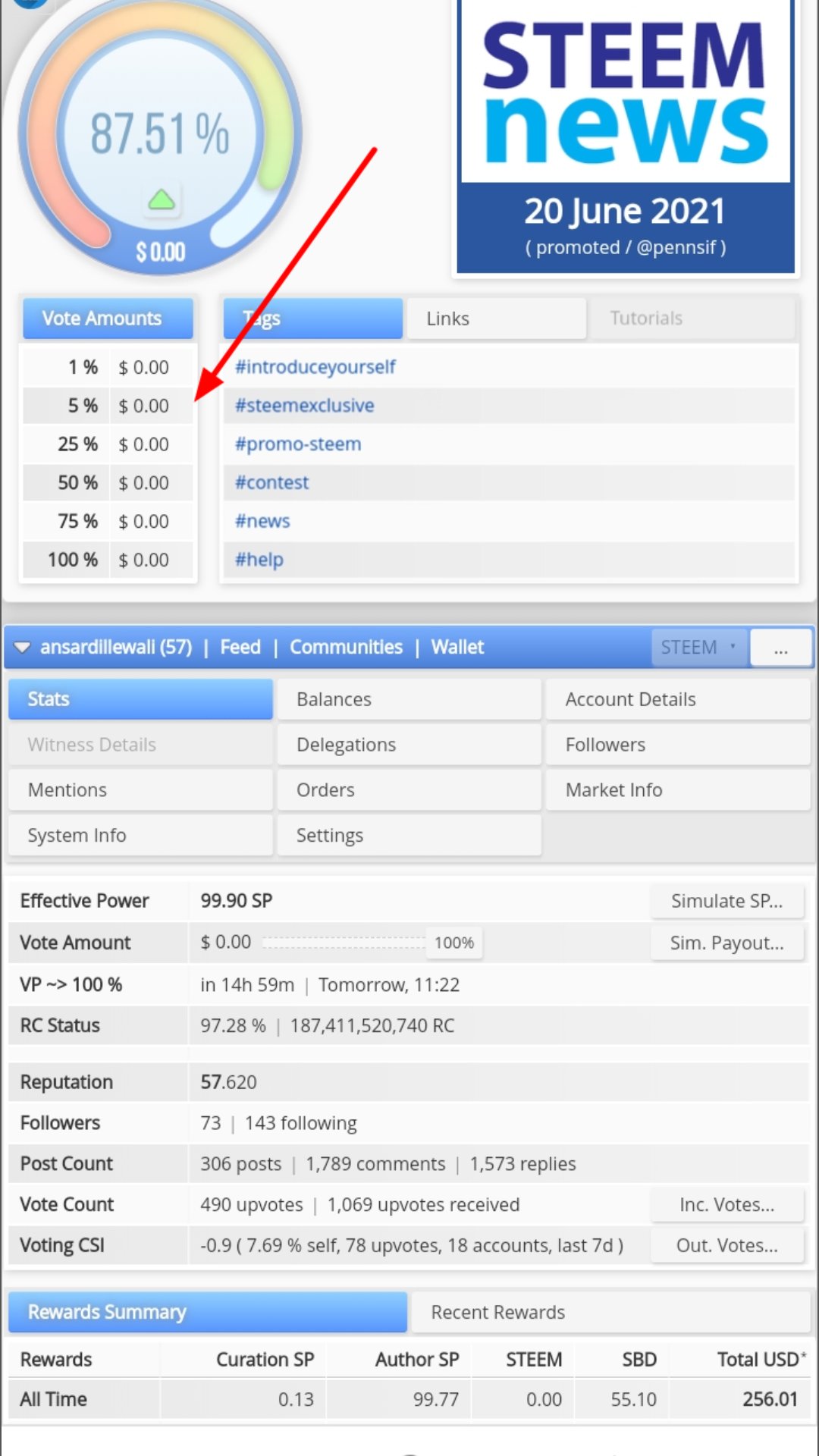Open the #steemexclusive tag link
This screenshot has height=1456, width=819.
click(305, 406)
